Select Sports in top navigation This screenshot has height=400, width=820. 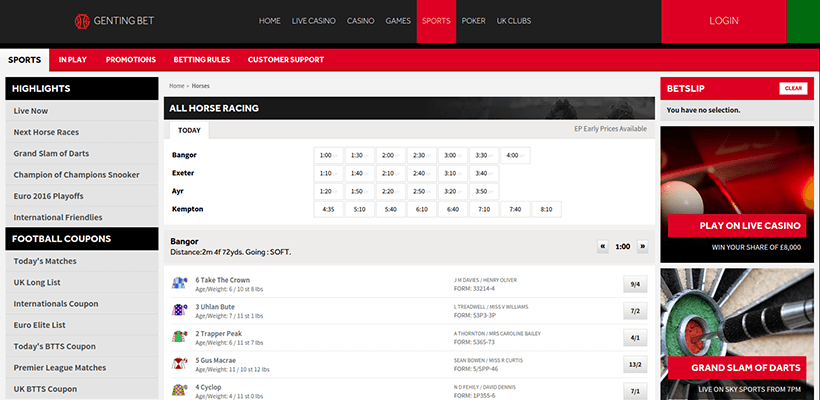pos(436,21)
